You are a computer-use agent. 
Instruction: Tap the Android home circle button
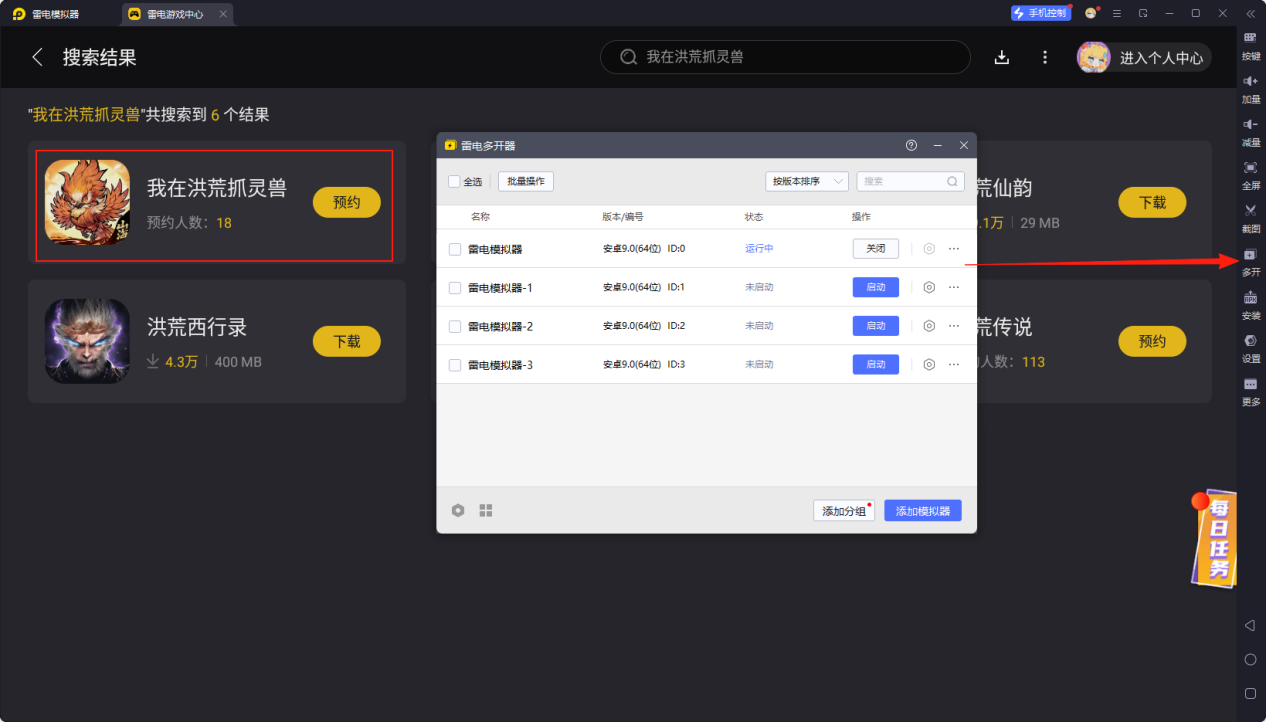[x=1250, y=660]
